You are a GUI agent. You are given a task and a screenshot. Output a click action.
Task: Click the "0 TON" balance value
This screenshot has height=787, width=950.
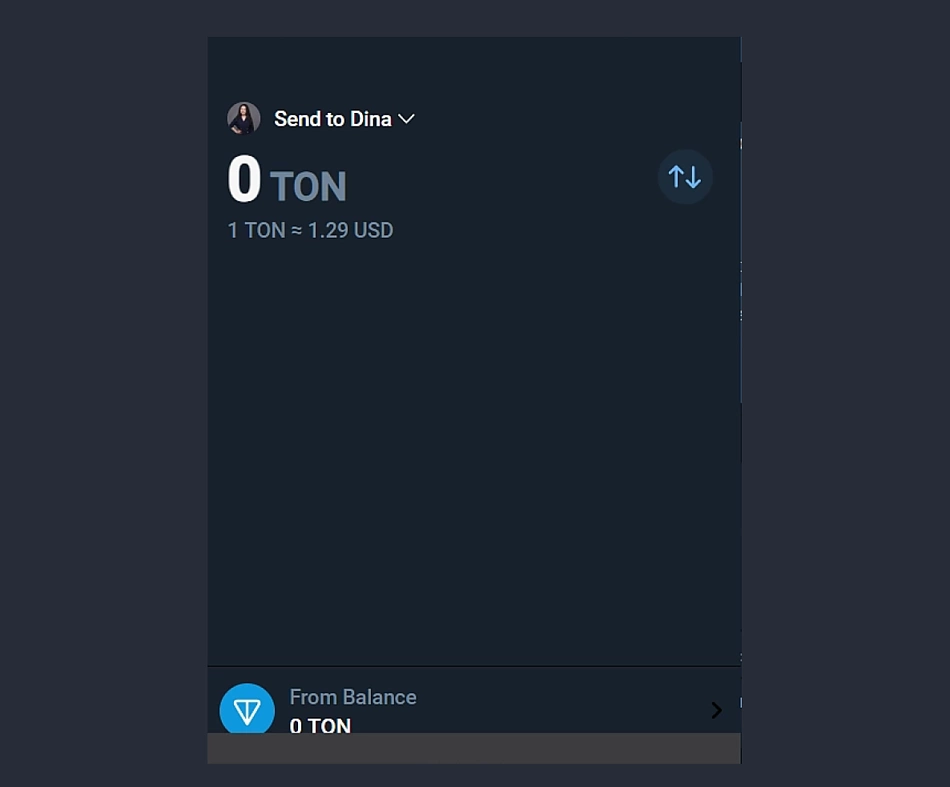pyautogui.click(x=320, y=725)
